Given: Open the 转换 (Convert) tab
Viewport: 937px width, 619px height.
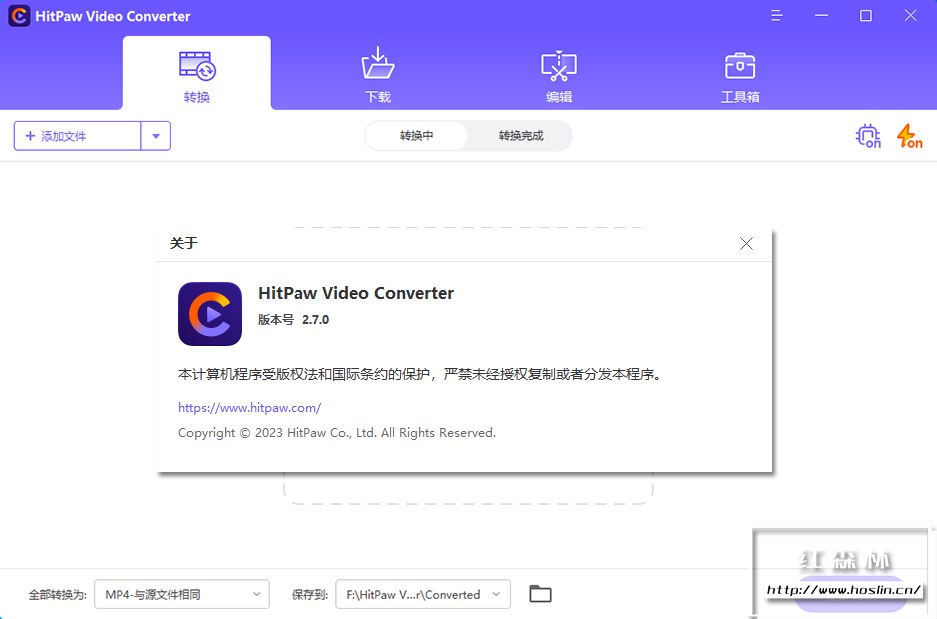Looking at the screenshot, I should pos(197,73).
